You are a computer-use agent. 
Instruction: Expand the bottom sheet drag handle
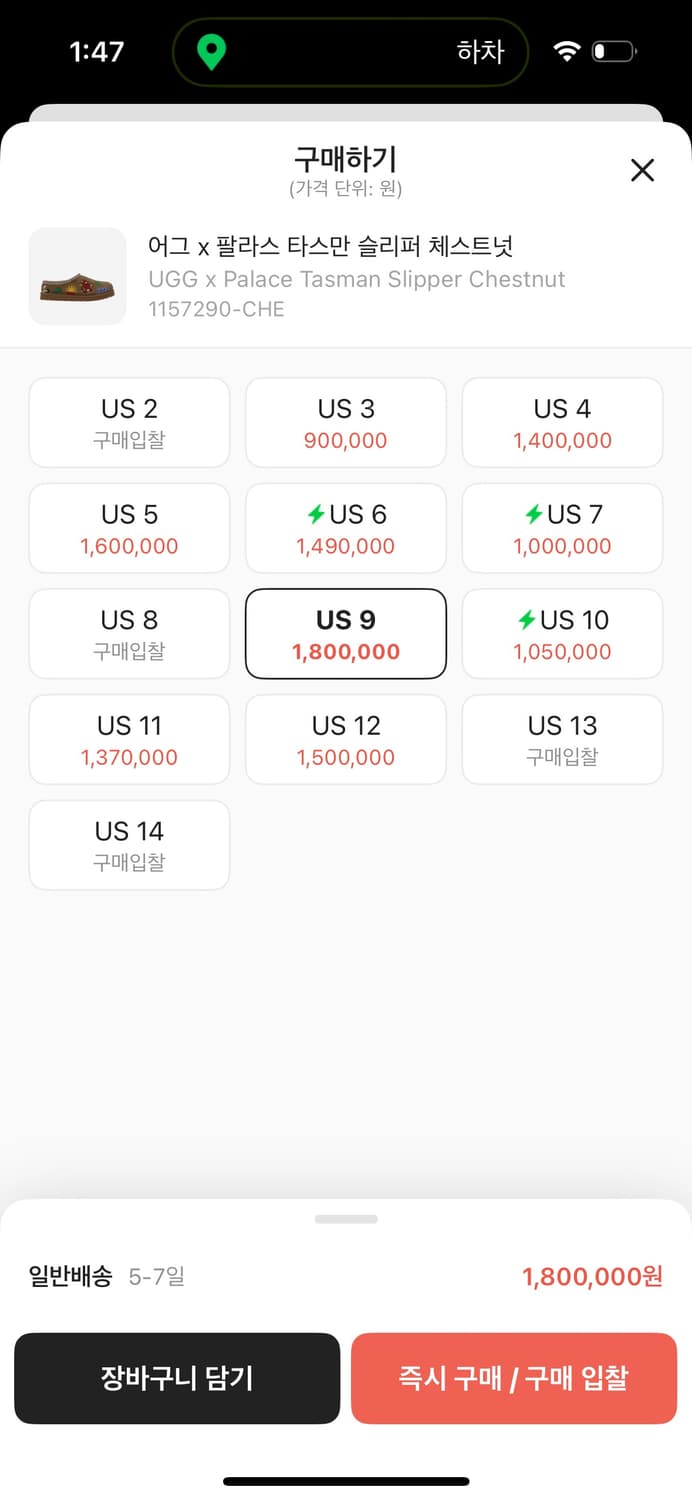click(346, 1219)
